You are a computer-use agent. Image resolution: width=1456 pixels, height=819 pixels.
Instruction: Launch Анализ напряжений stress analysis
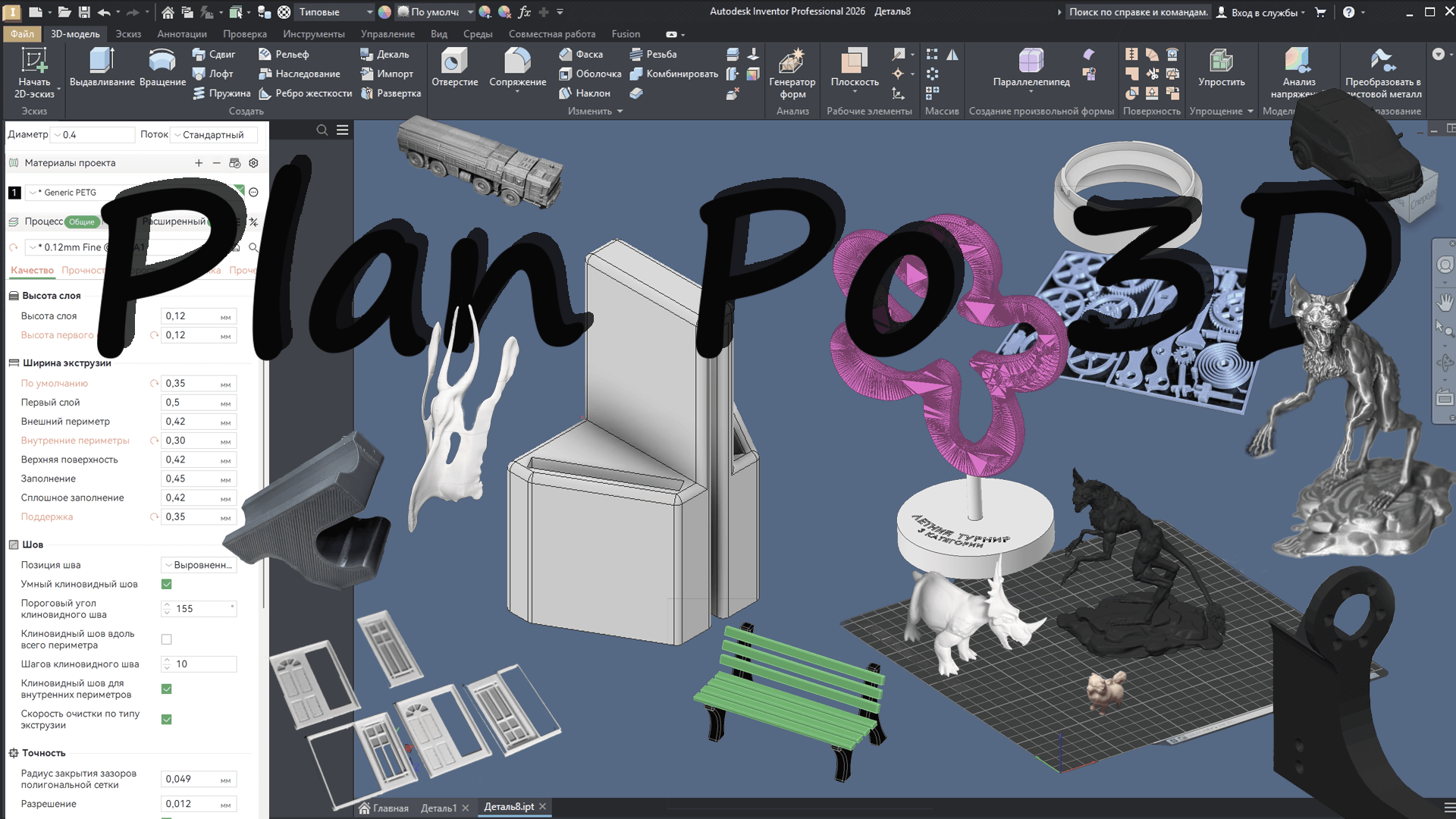click(1298, 73)
